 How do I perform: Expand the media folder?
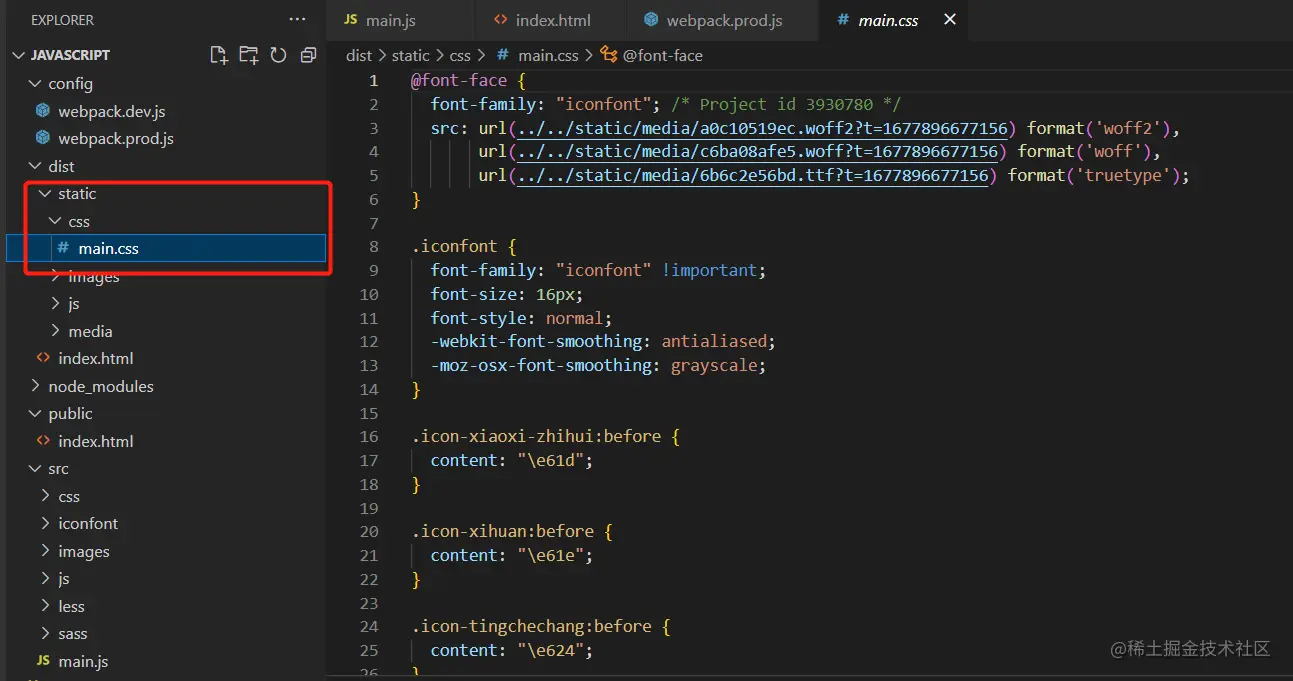[x=55, y=331]
